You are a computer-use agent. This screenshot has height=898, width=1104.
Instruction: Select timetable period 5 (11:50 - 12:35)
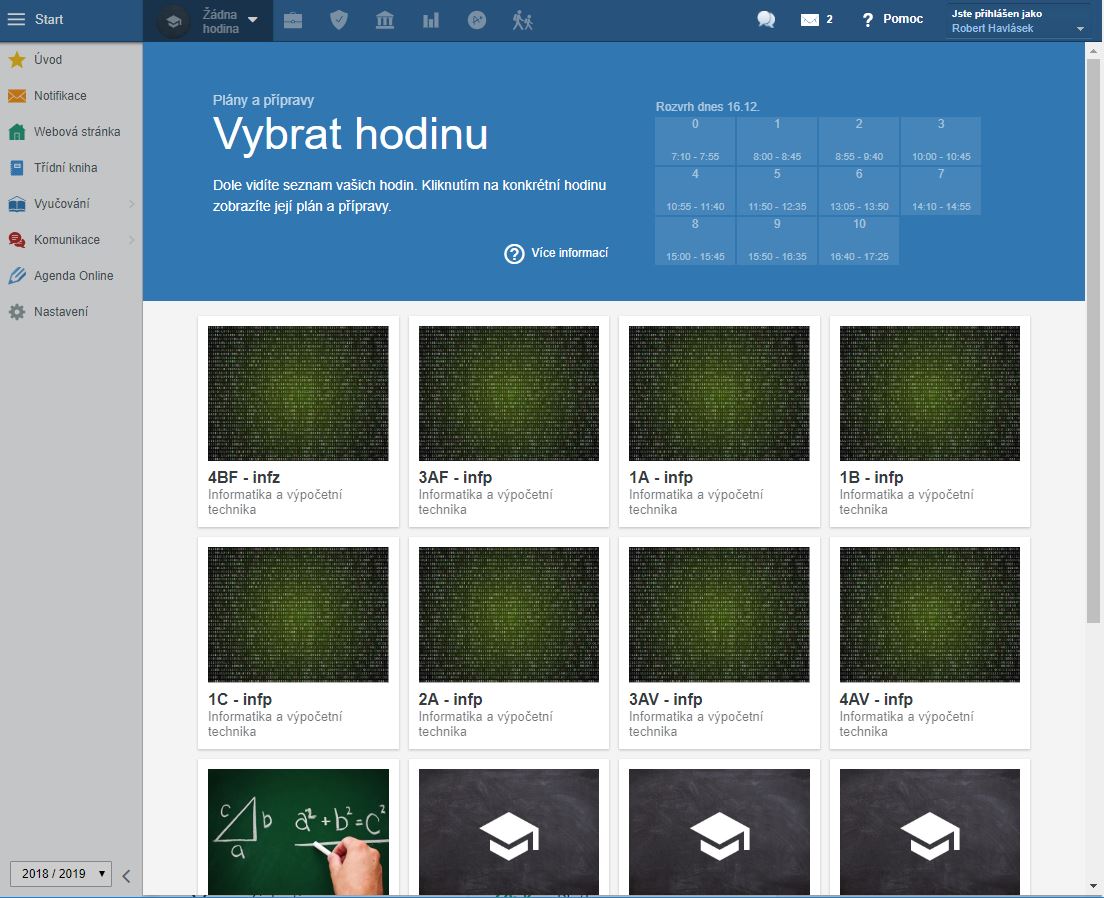[x=777, y=190]
